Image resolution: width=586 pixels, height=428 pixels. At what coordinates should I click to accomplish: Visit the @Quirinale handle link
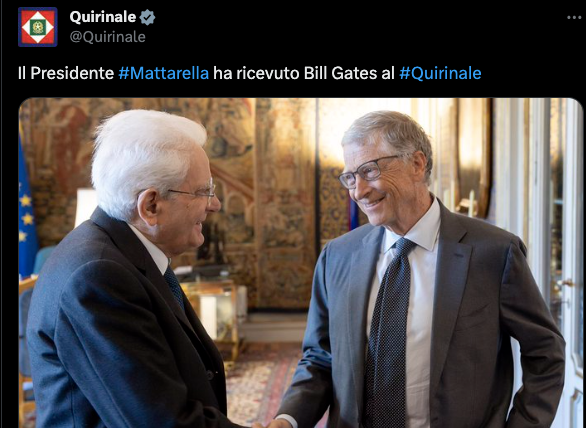point(108,37)
